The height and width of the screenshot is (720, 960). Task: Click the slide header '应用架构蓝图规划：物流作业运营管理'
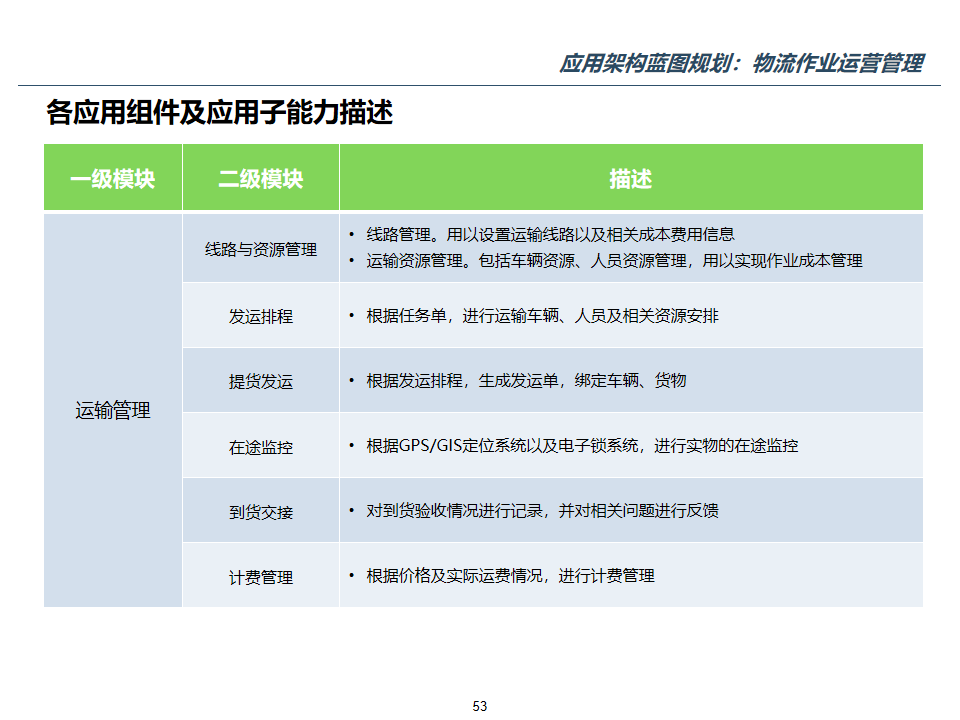pyautogui.click(x=741, y=63)
